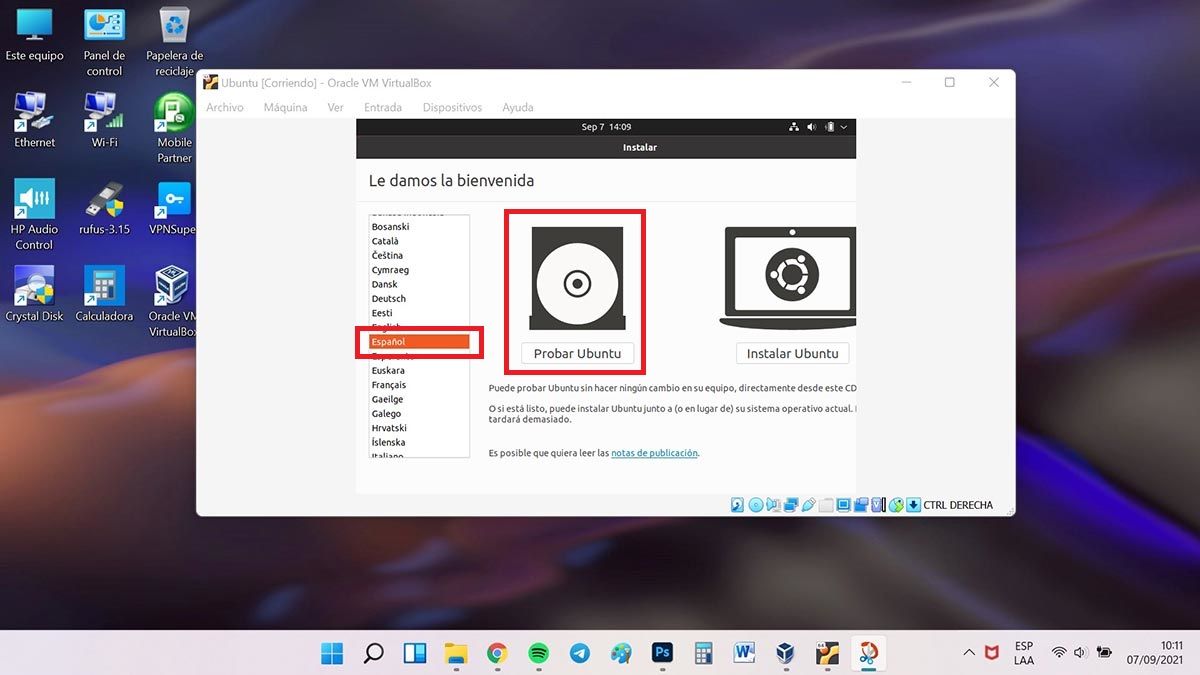Image resolution: width=1200 pixels, height=675 pixels.
Task: Open the notas de publicación link
Action: point(654,453)
